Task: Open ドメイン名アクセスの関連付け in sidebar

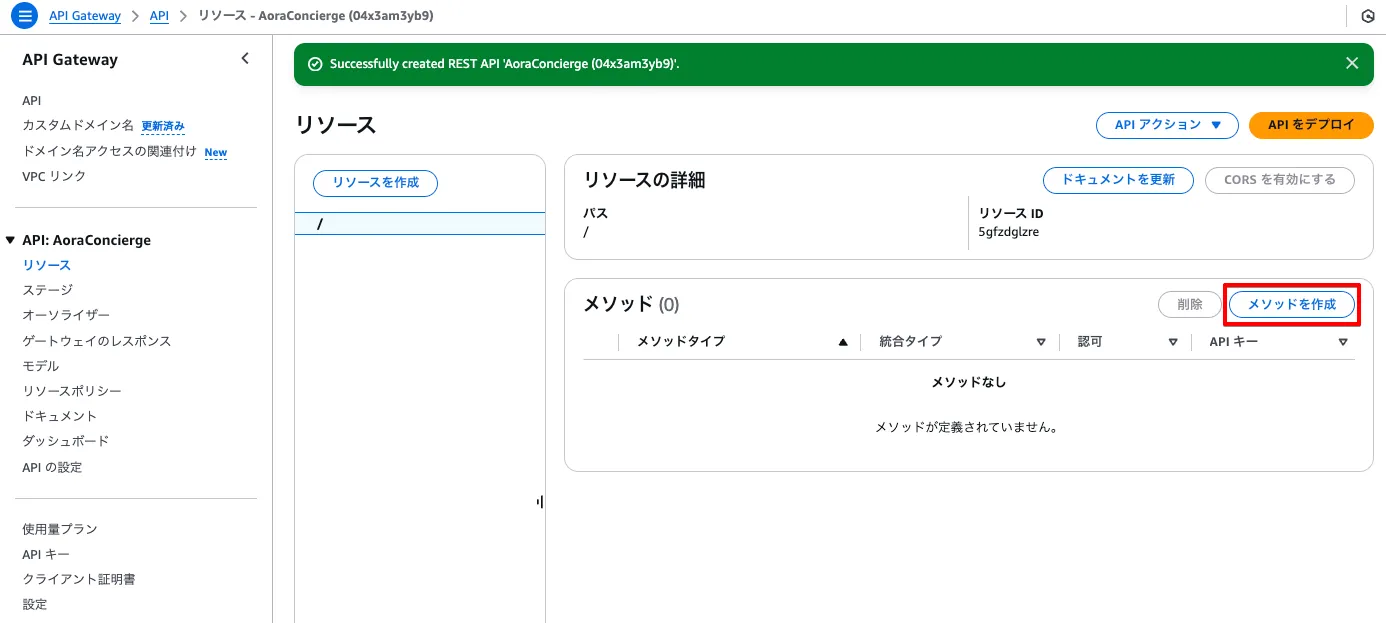Action: click(x=109, y=151)
